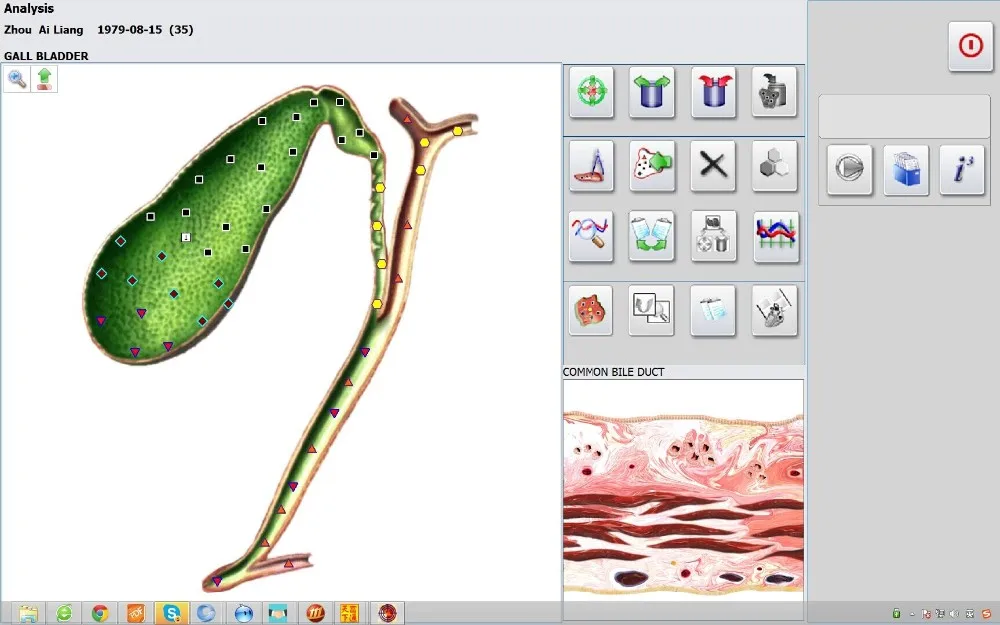Screen dimensions: 1000x625
Task: Click the green crosshair target icon
Action: [x=590, y=93]
